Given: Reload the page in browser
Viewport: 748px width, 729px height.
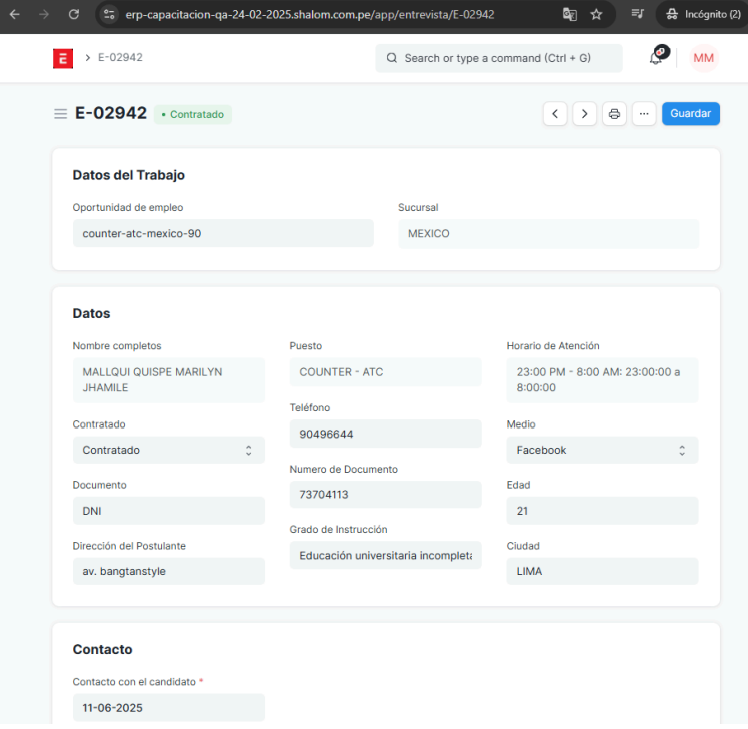Looking at the screenshot, I should point(74,15).
